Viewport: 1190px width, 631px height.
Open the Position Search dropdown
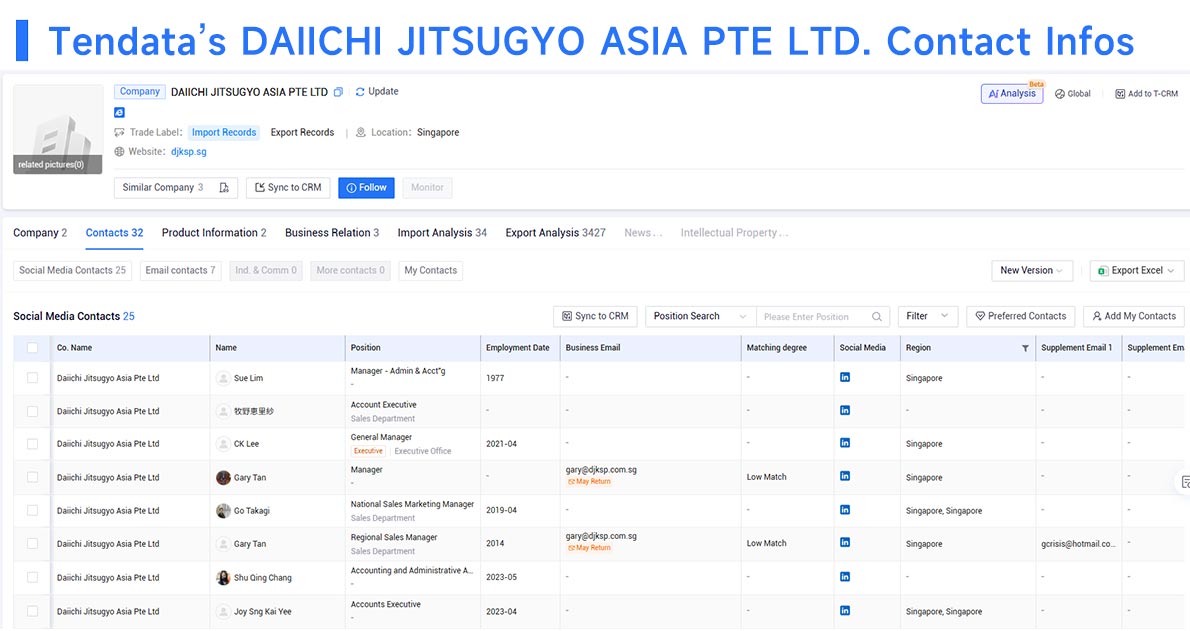[700, 317]
